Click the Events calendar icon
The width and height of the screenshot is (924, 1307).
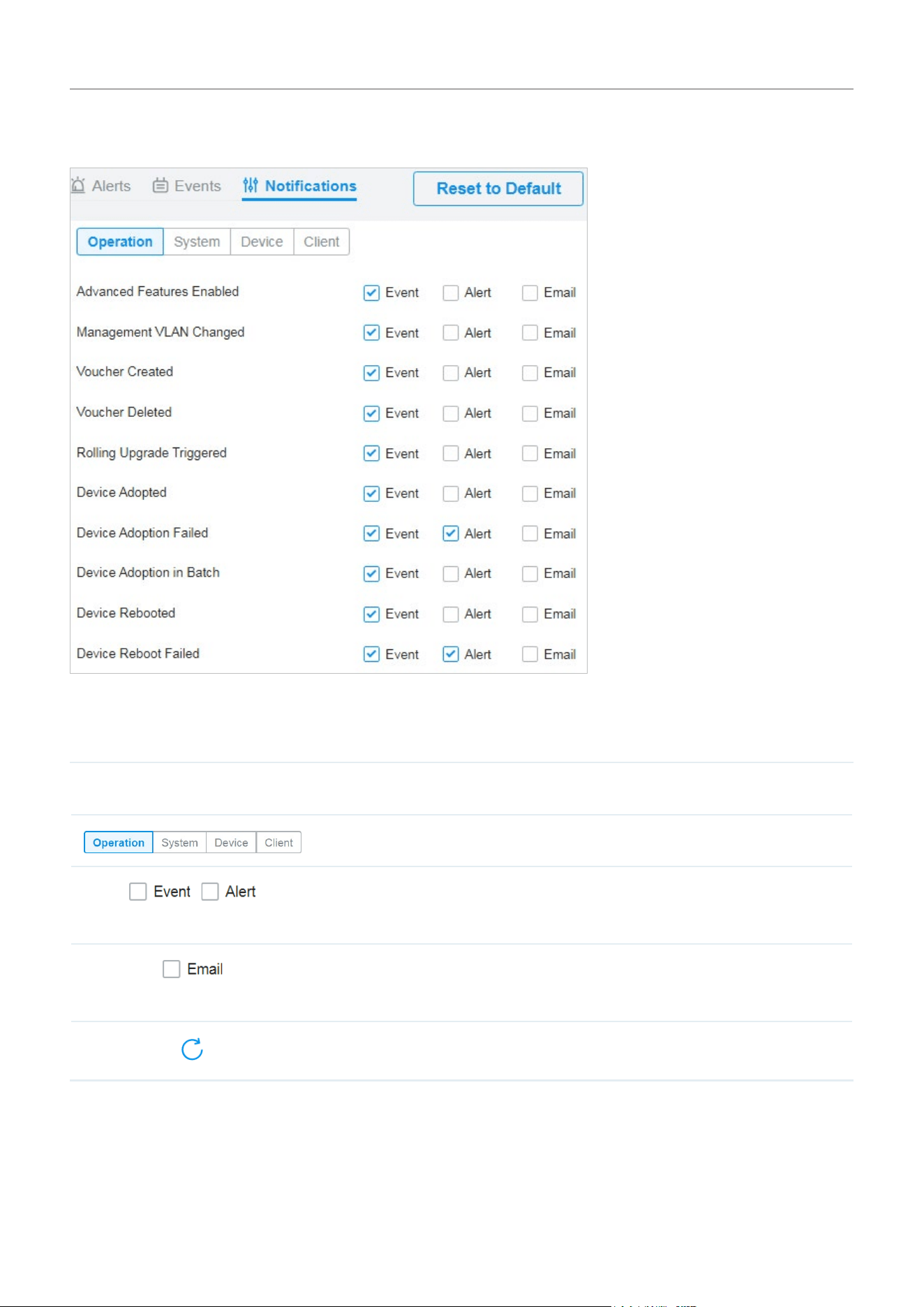(161, 185)
